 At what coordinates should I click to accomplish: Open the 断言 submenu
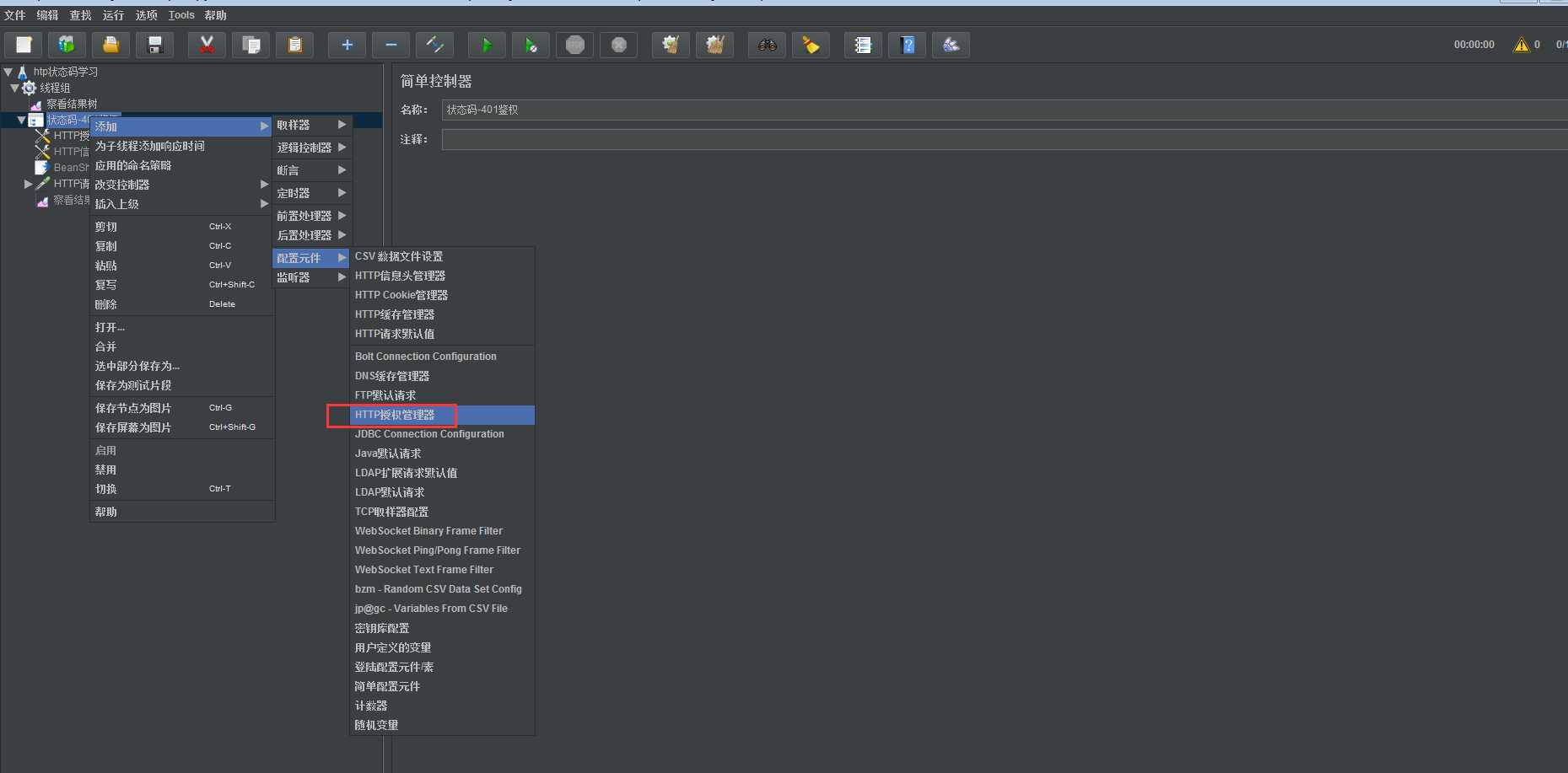[311, 170]
